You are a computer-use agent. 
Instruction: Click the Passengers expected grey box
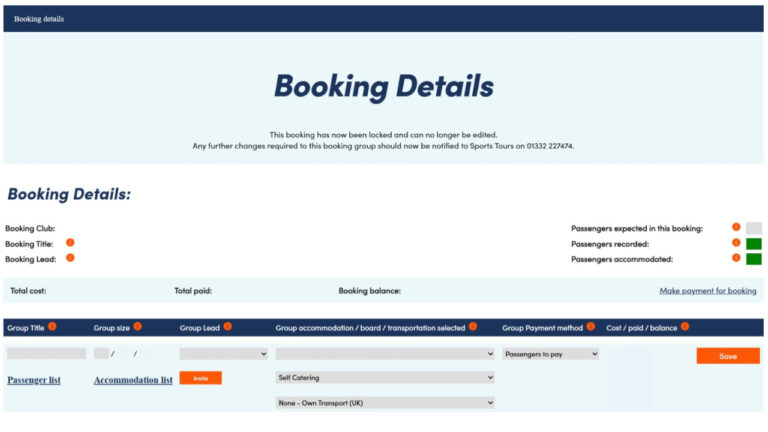[x=754, y=228]
